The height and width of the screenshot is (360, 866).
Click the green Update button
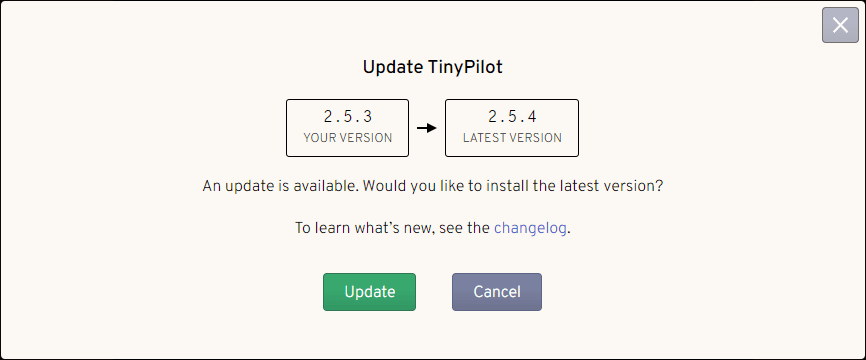coord(369,292)
